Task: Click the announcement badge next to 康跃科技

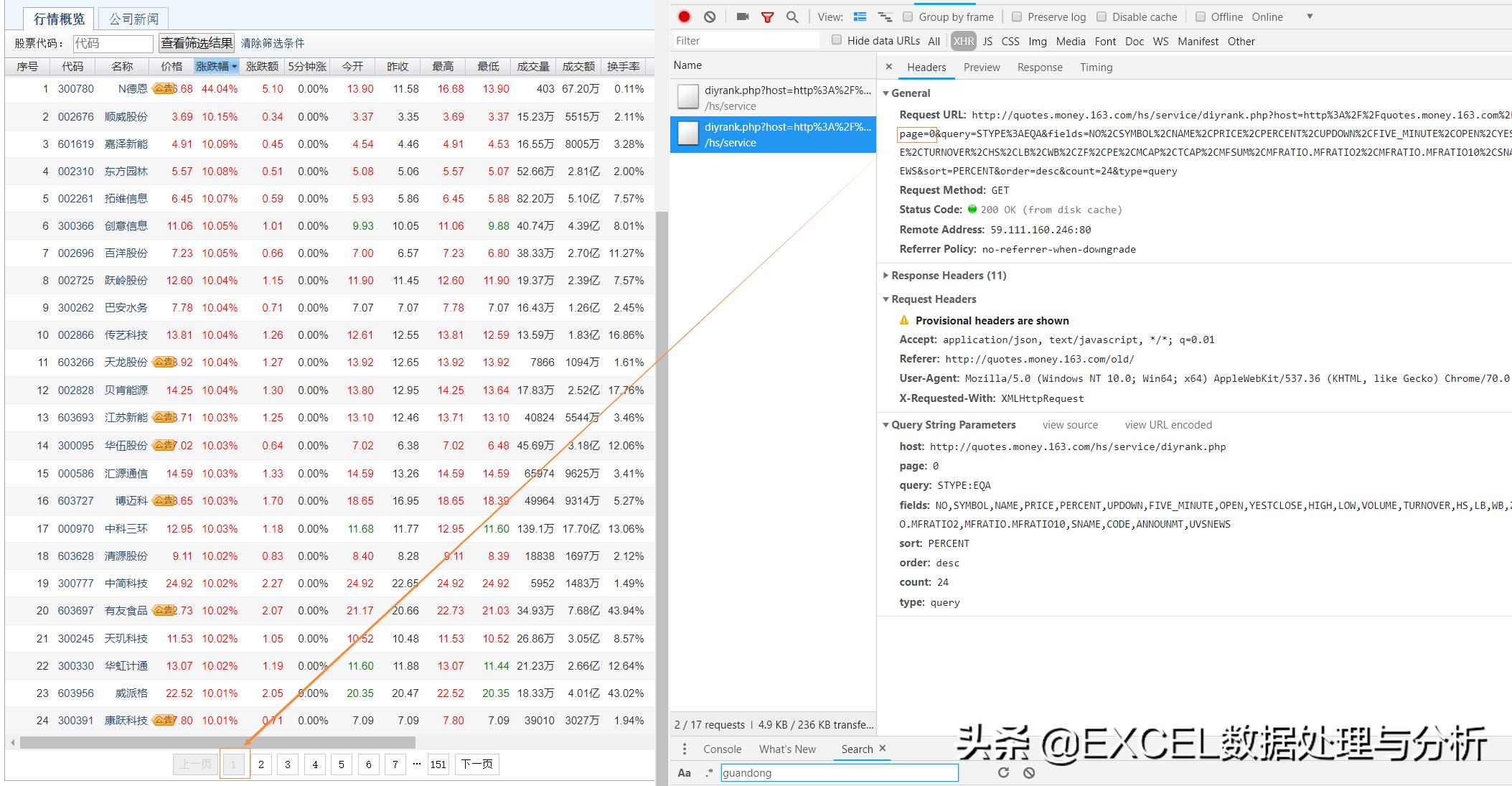Action: point(162,720)
